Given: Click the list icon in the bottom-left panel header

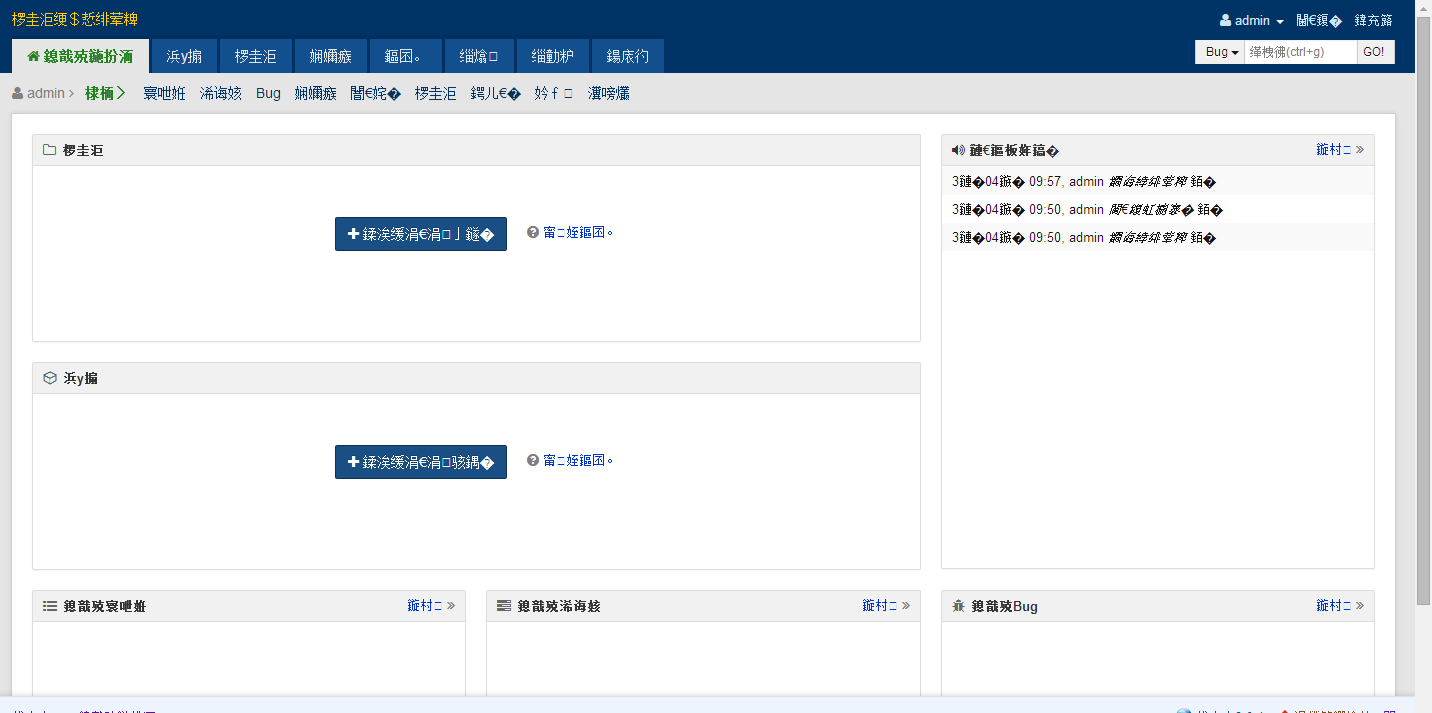Looking at the screenshot, I should point(49,607).
